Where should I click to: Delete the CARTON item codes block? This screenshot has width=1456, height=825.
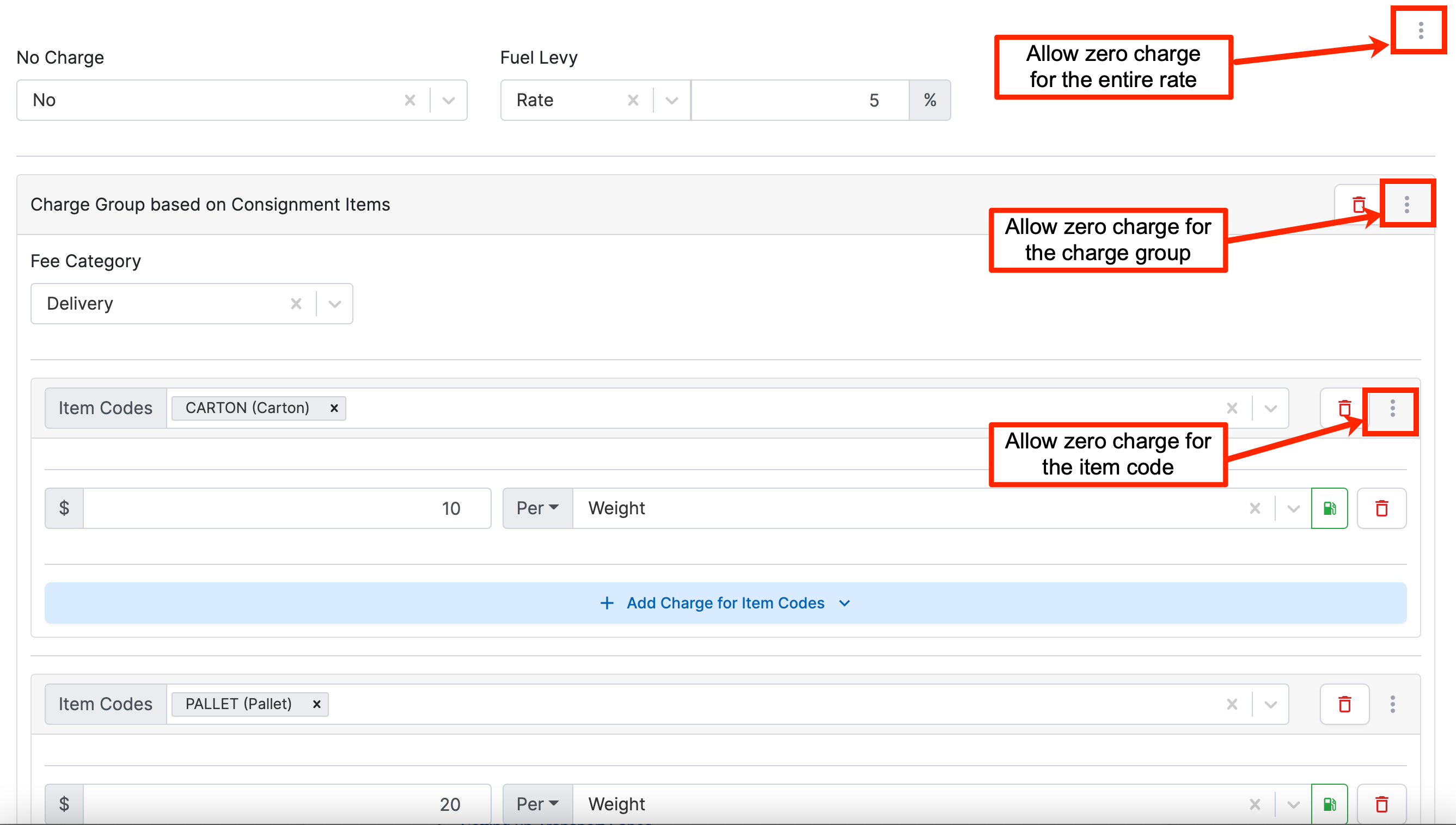click(x=1344, y=409)
